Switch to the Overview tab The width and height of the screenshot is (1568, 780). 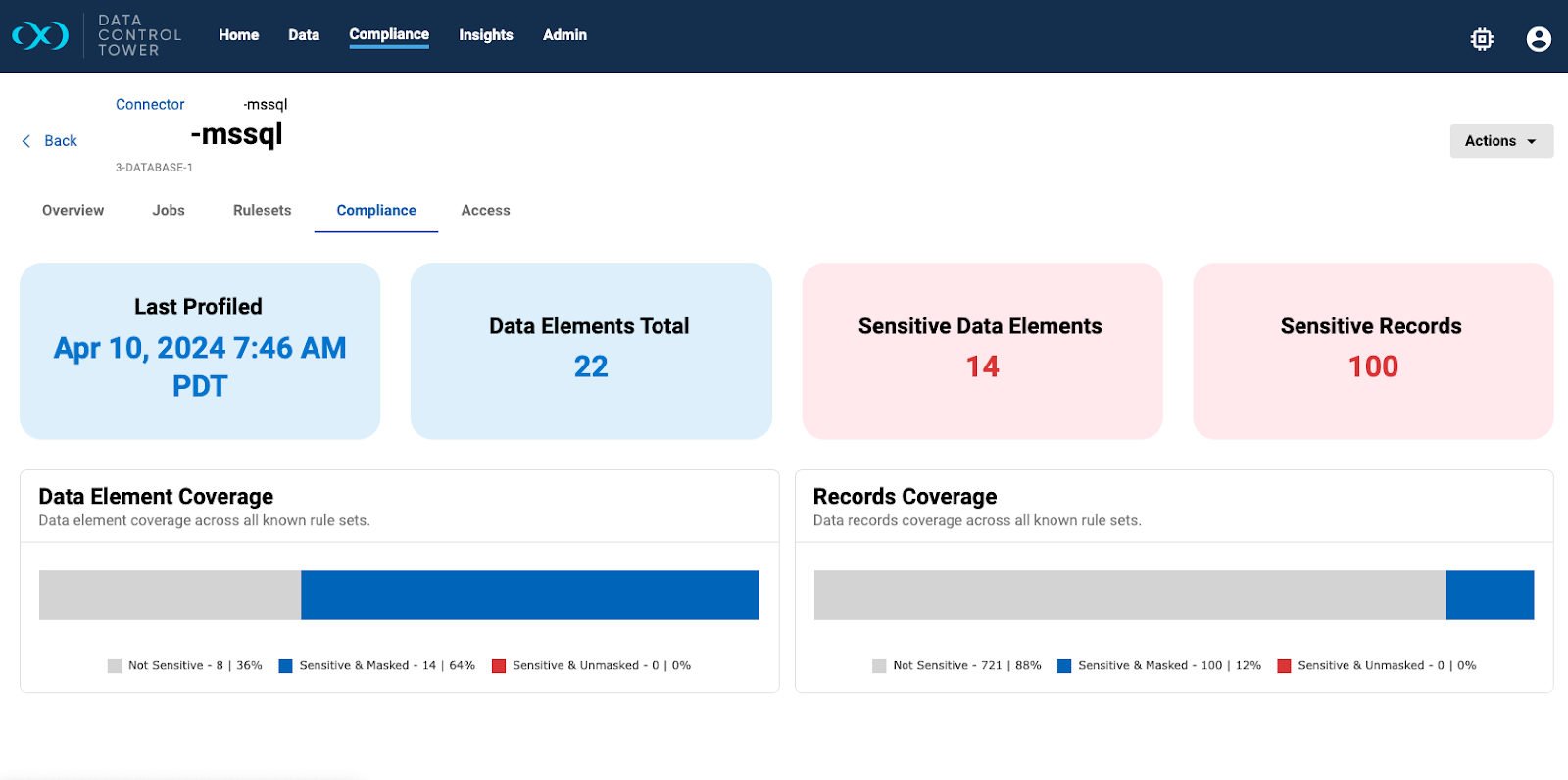pyautogui.click(x=73, y=211)
